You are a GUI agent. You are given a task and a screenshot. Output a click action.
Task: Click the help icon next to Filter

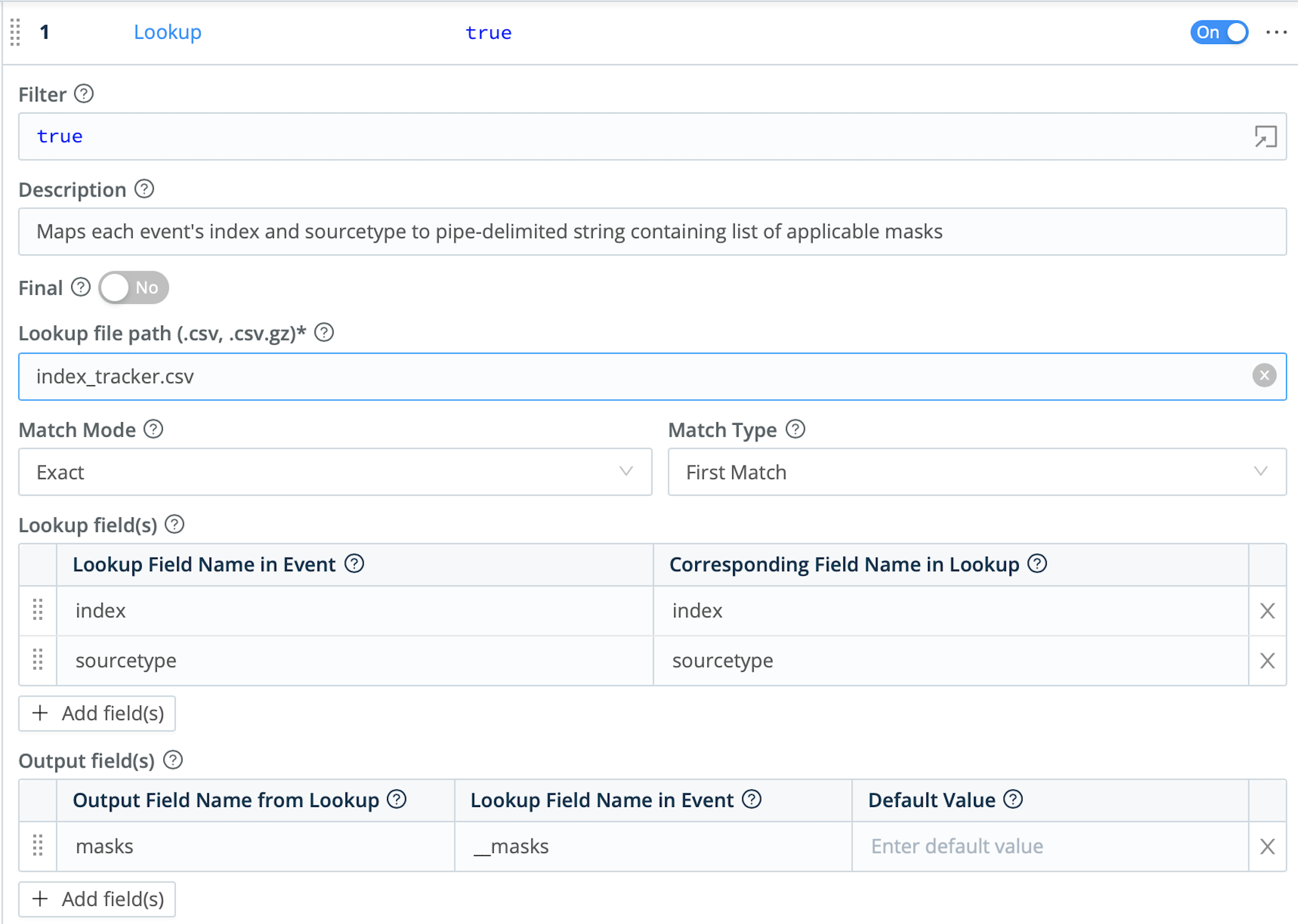[83, 95]
